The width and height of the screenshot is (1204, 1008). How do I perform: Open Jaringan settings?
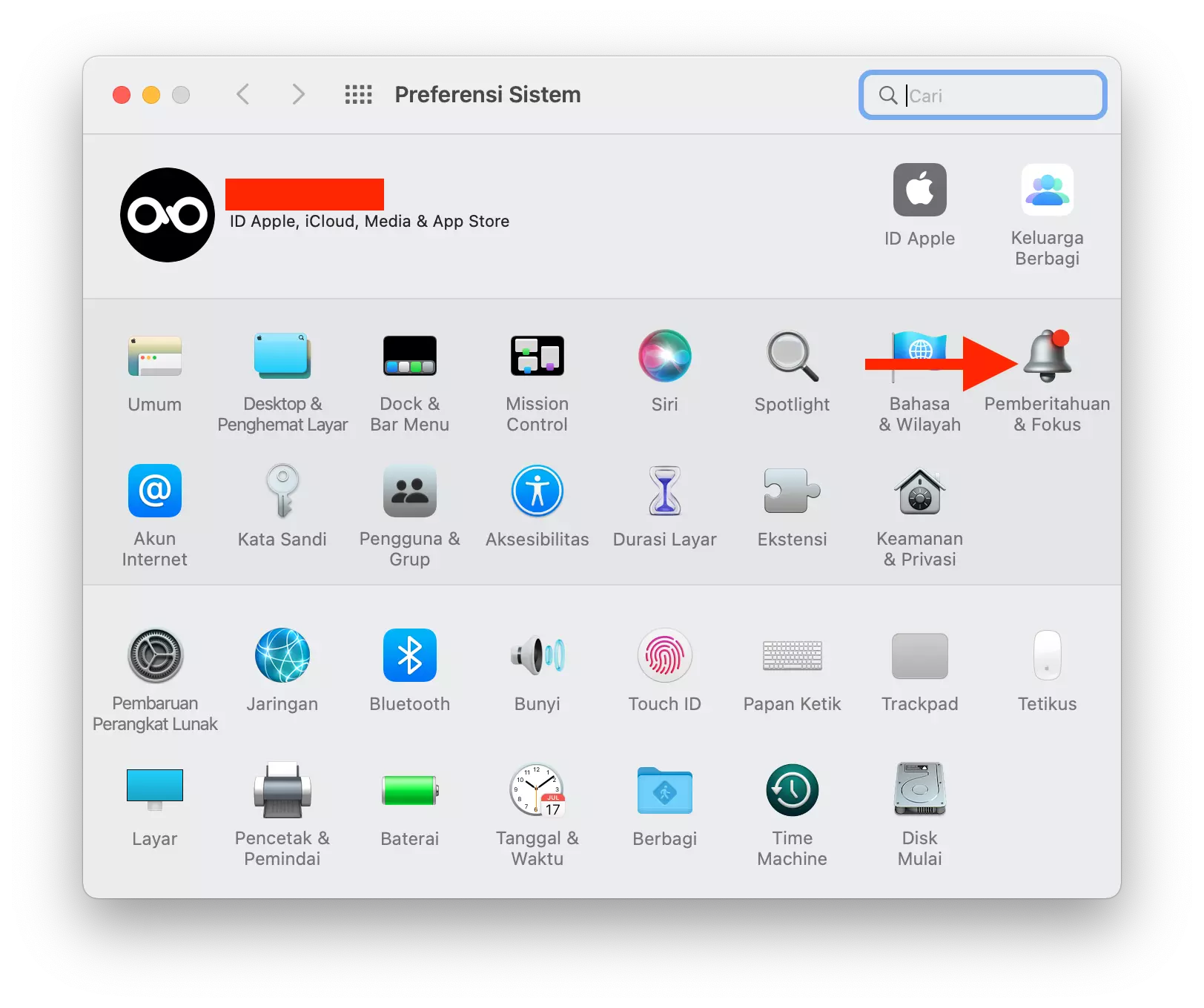(282, 657)
